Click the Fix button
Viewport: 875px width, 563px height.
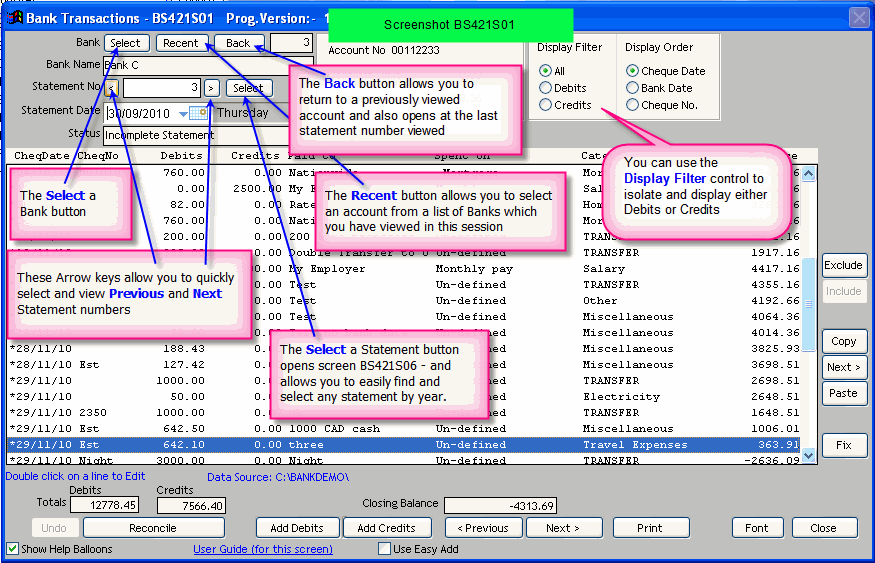[844, 445]
